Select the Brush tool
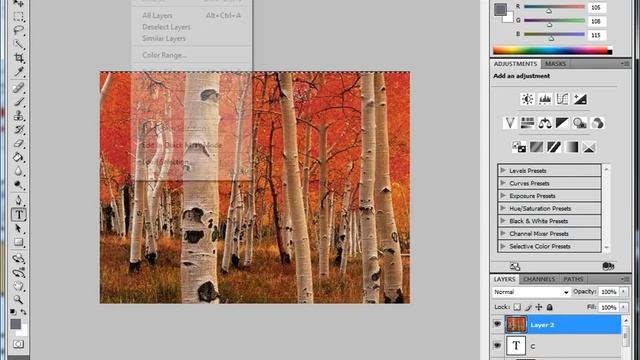 [x=18, y=102]
